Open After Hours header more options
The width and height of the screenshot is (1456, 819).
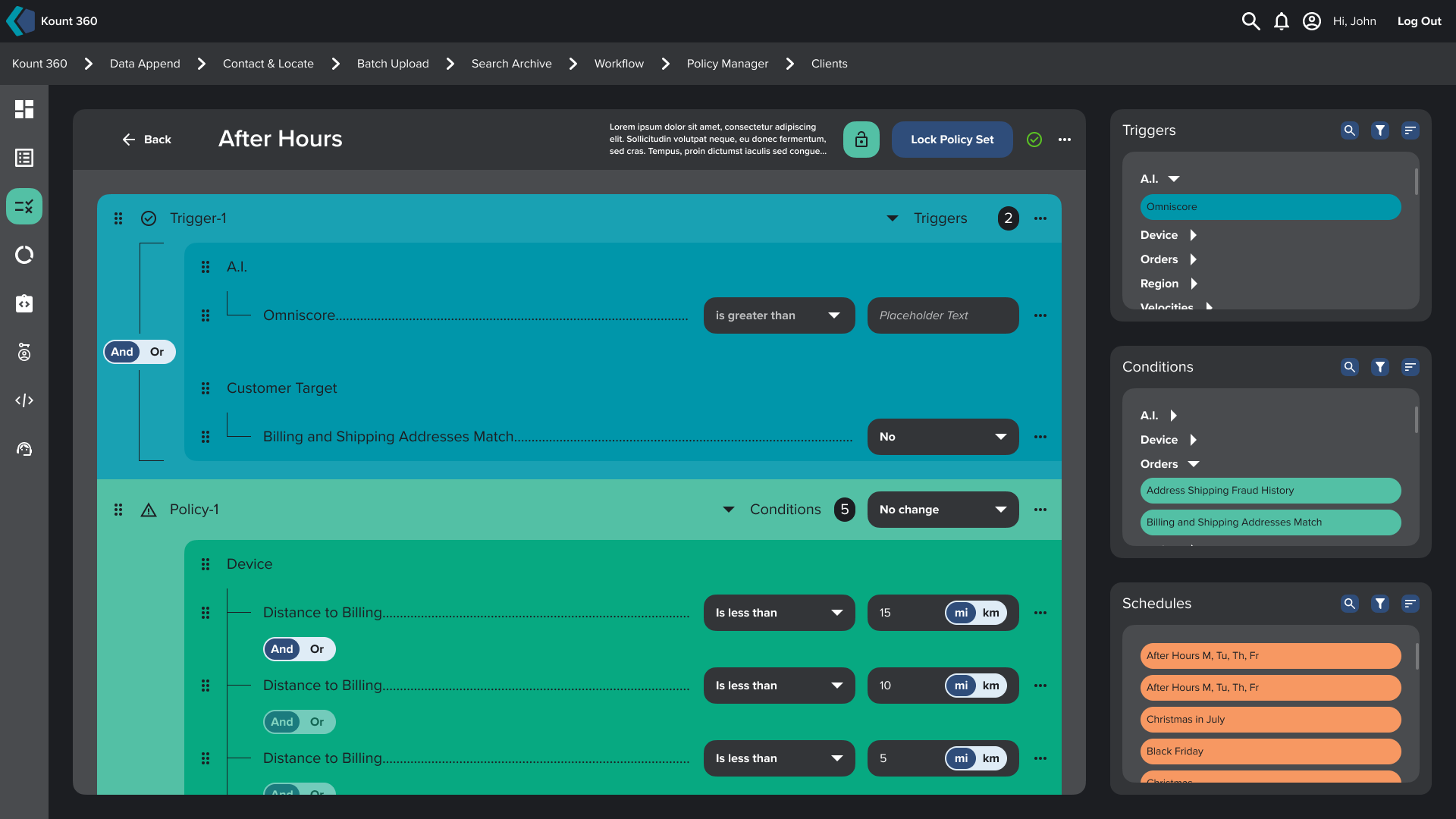tap(1065, 140)
